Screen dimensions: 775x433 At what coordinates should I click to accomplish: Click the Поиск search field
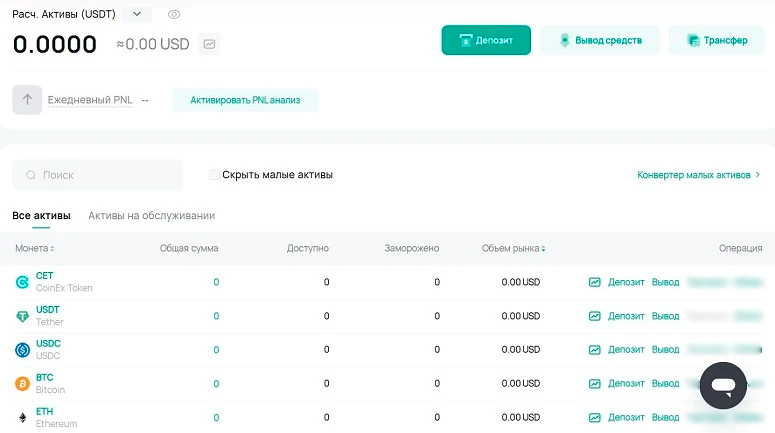click(x=98, y=175)
